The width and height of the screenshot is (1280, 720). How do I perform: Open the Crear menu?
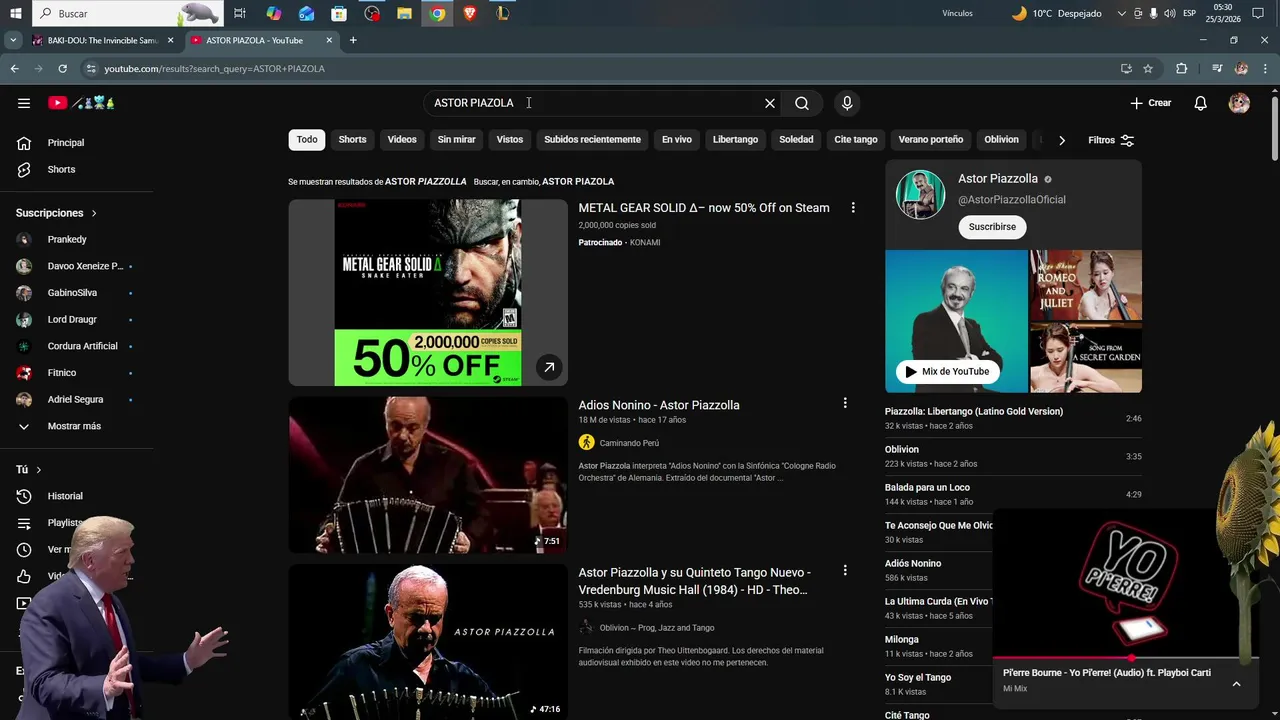pos(1150,103)
